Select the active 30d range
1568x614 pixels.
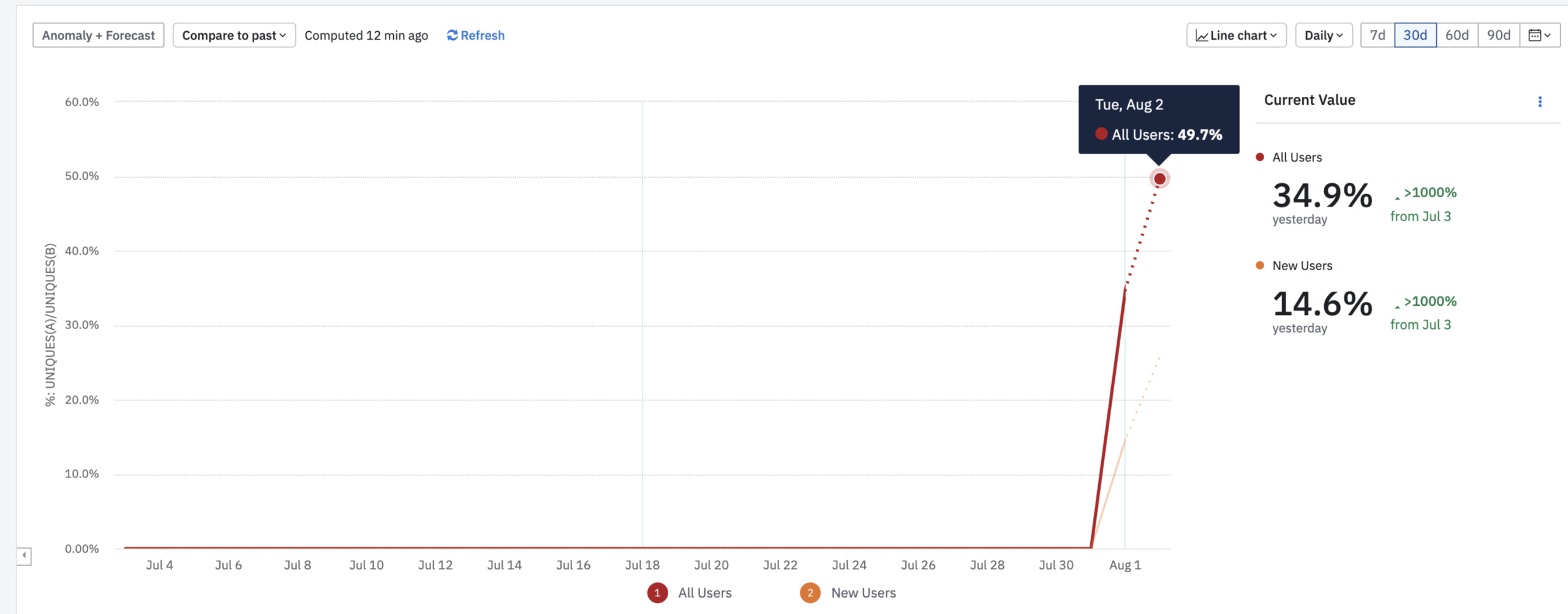[1415, 36]
